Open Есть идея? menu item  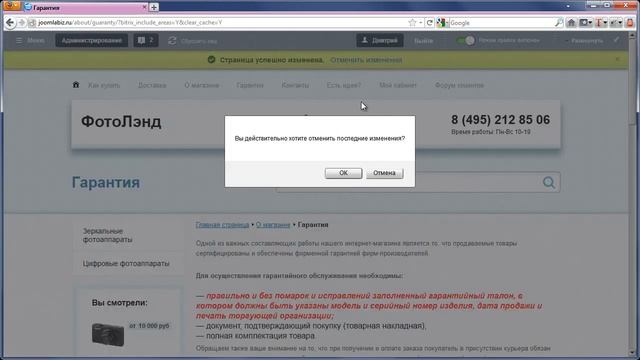click(x=344, y=85)
